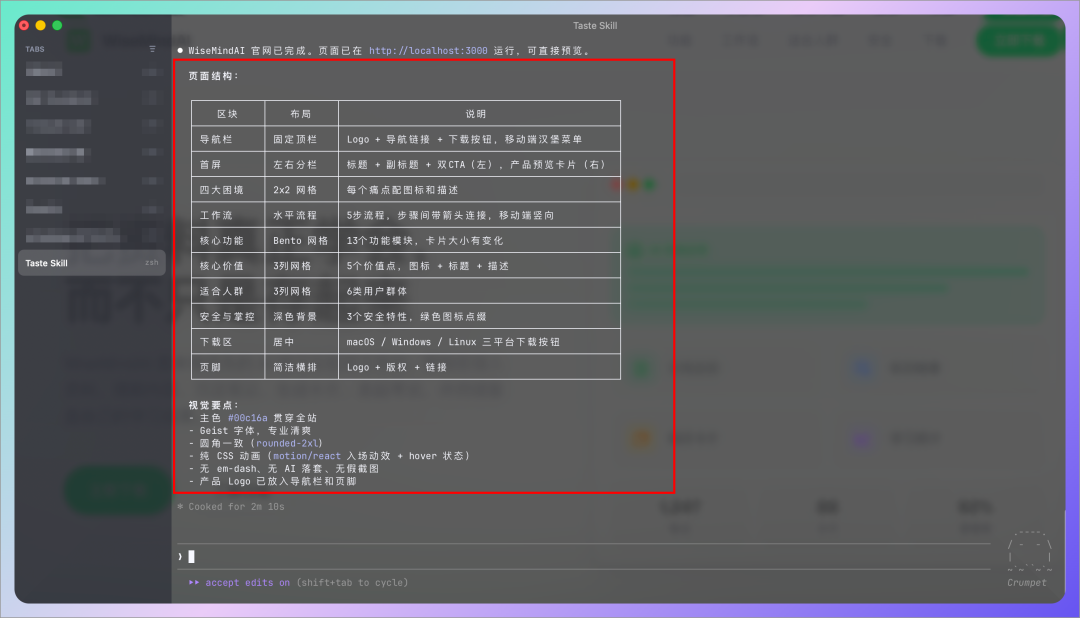The image size is (1080, 618).
Task: Click the '无 em-dash、无 AI 落套' bullet line
Action: [x=284, y=468]
